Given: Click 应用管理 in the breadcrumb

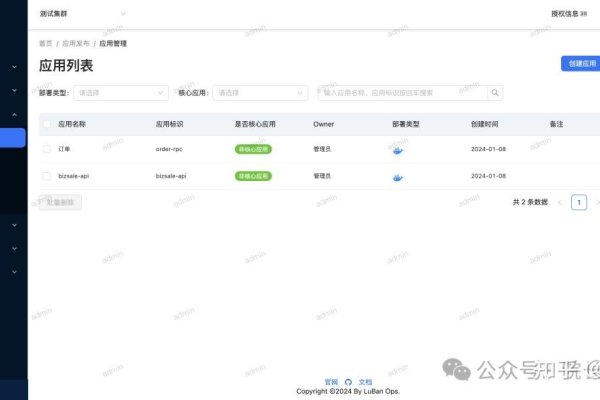Looking at the screenshot, I should 113,44.
